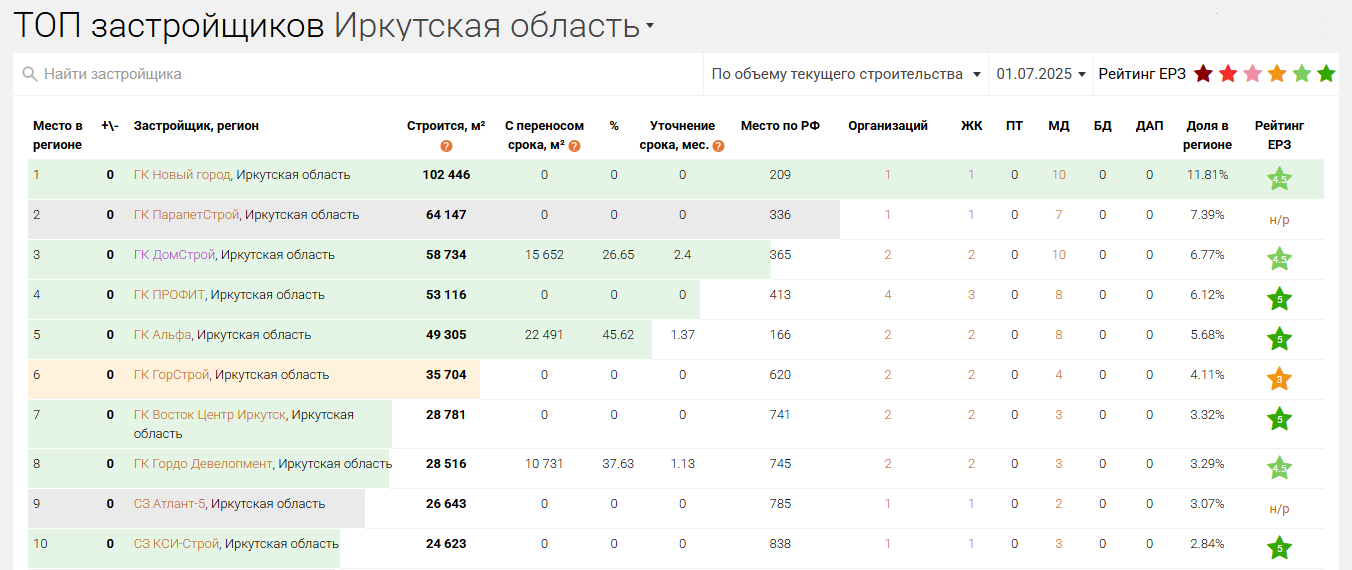Select the pink star in the ЕРЗ rating filter

[1252, 74]
